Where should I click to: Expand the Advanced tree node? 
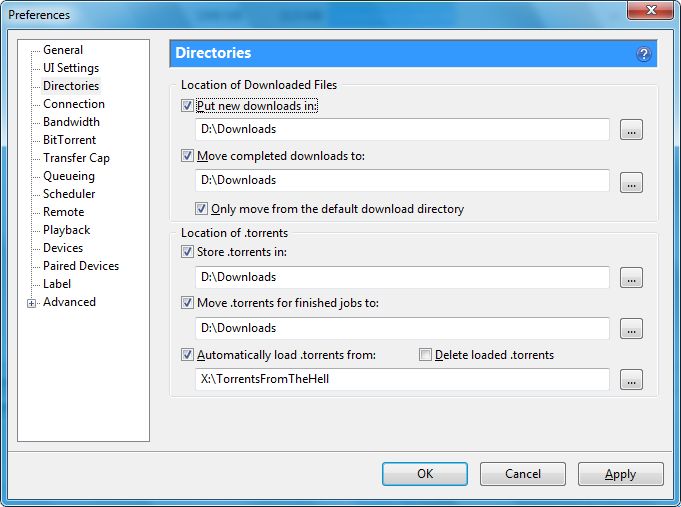(32, 303)
